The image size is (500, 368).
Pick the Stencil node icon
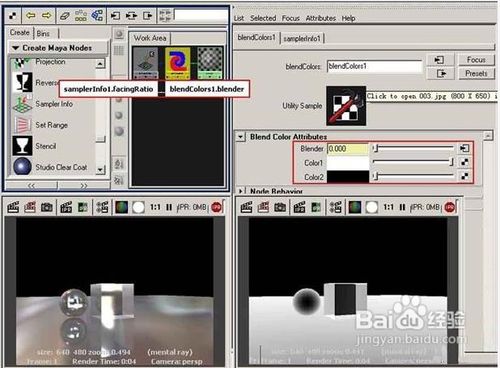[x=22, y=146]
